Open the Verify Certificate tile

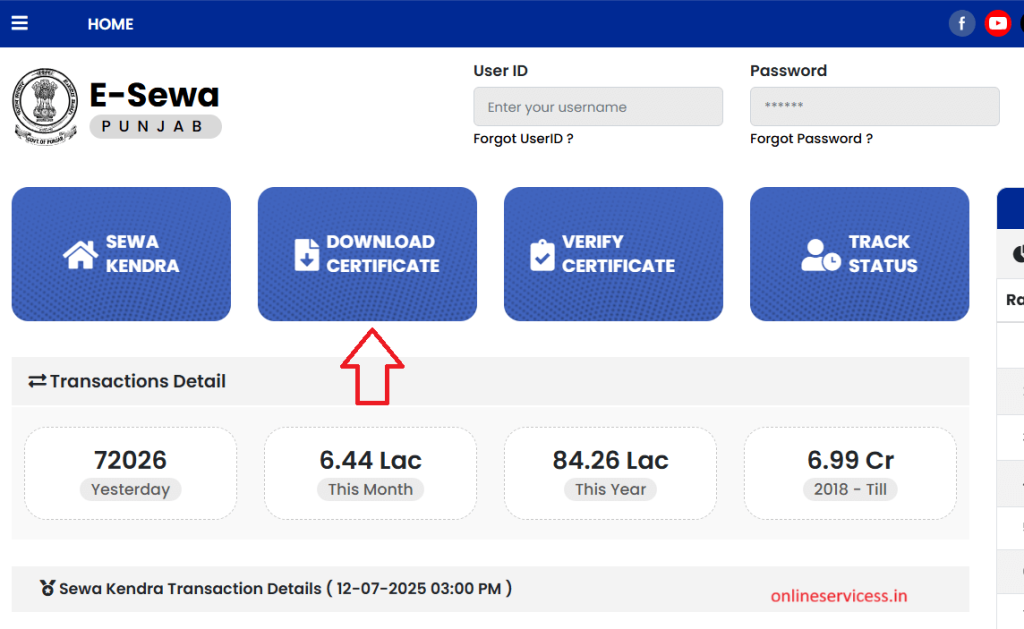pyautogui.click(x=613, y=254)
